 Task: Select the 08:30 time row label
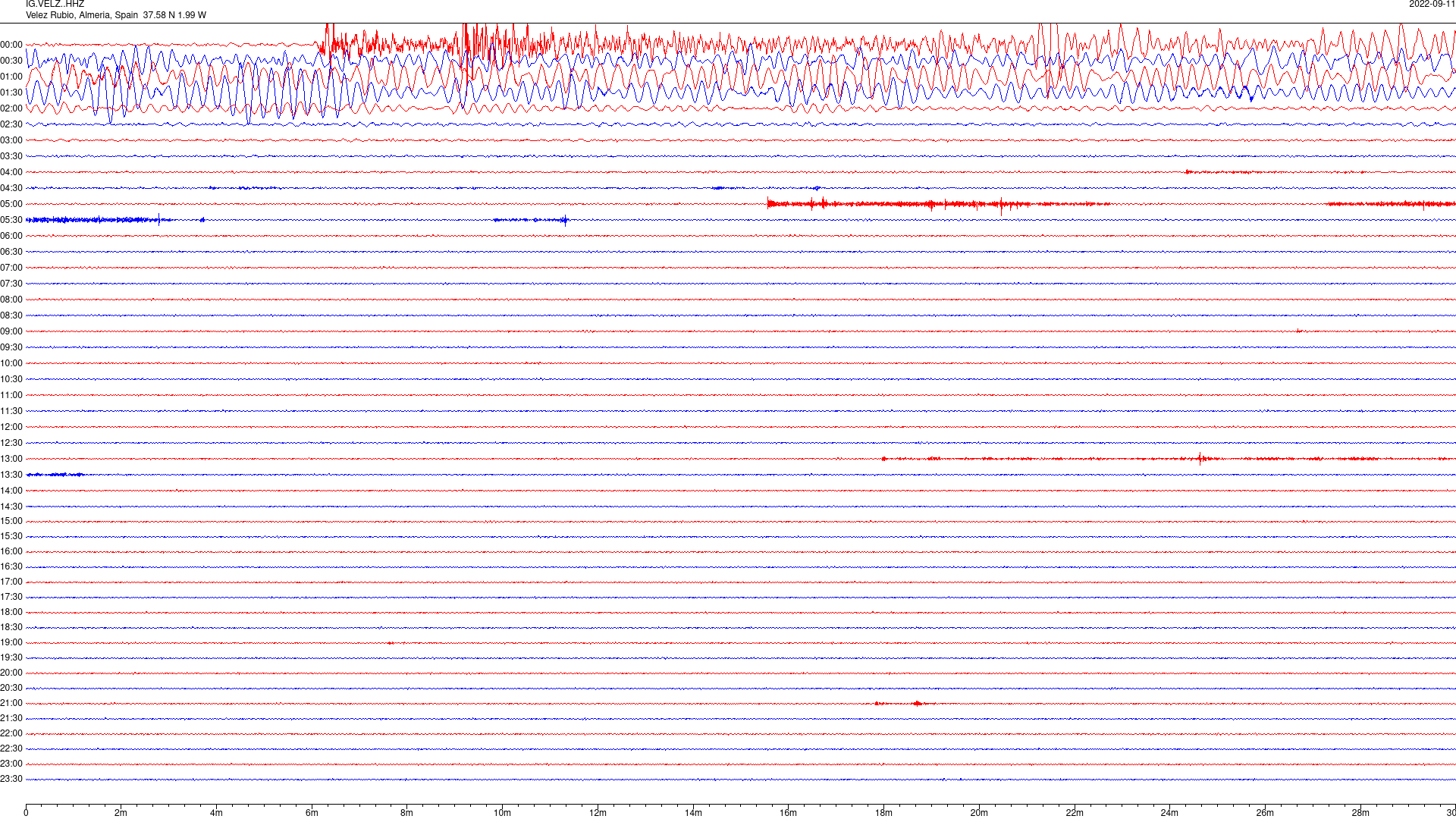pos(11,315)
